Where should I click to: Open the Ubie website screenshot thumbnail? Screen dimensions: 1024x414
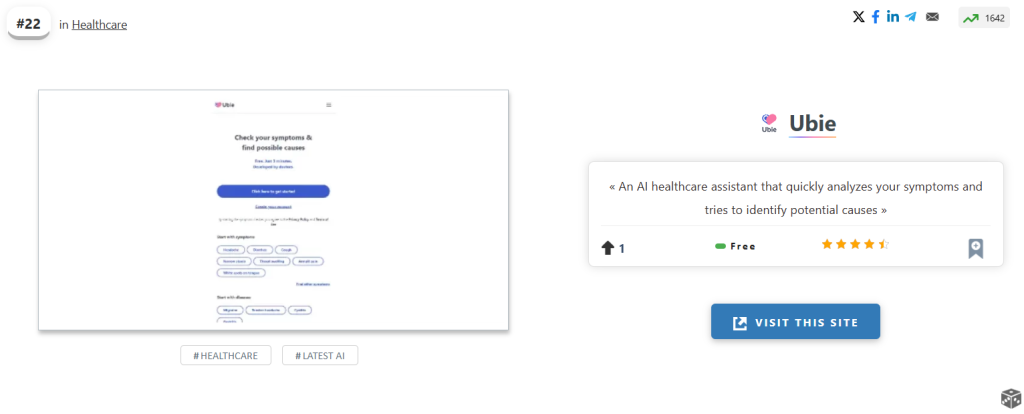273,210
